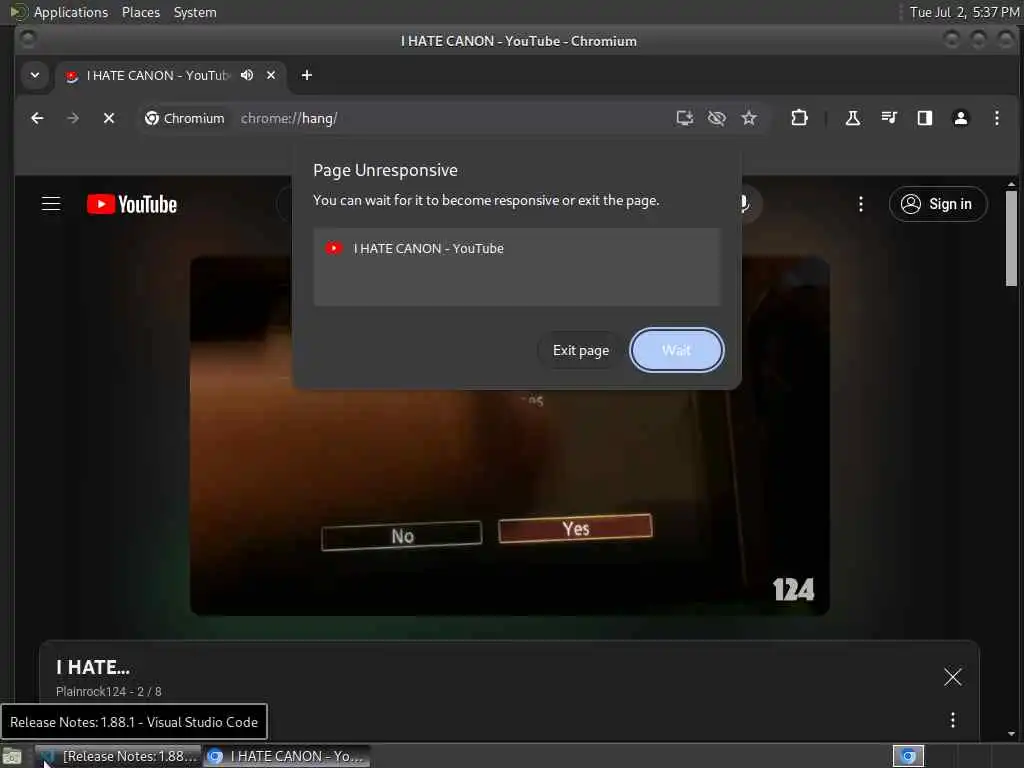1024x768 pixels.
Task: Open playlist three-dot options menu
Action: point(953,720)
